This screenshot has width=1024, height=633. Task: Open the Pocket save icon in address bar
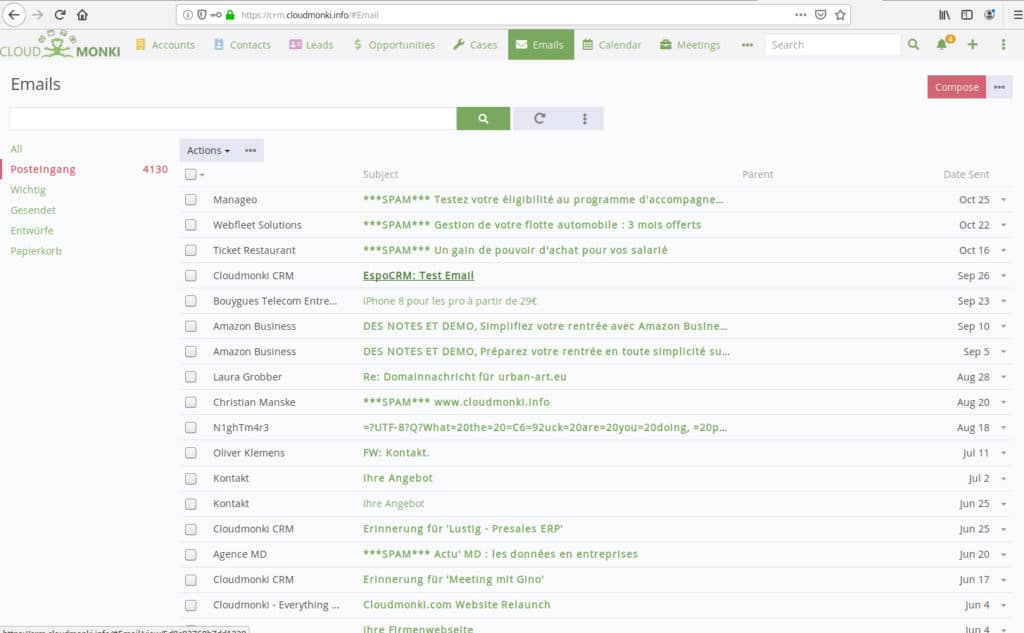pos(820,14)
